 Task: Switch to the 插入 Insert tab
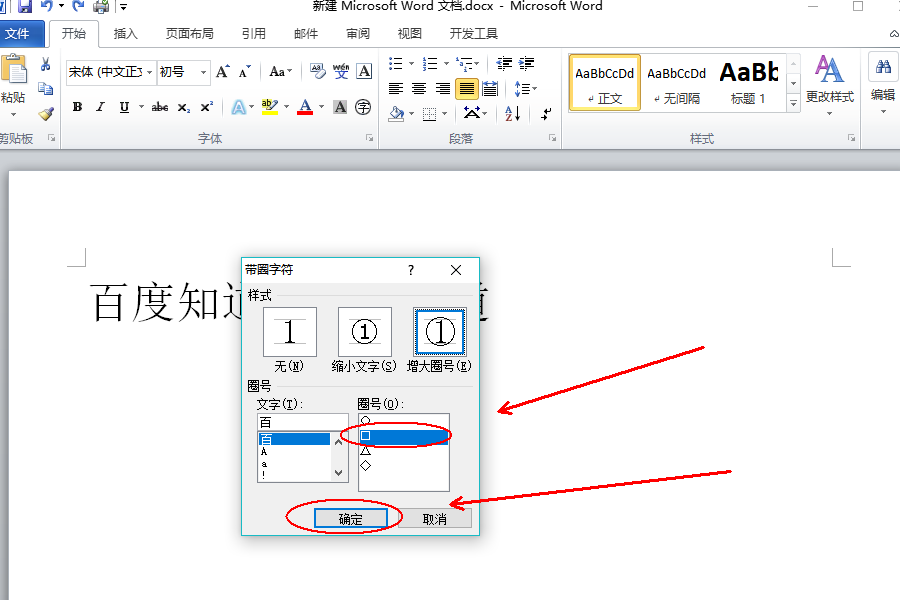(x=126, y=34)
